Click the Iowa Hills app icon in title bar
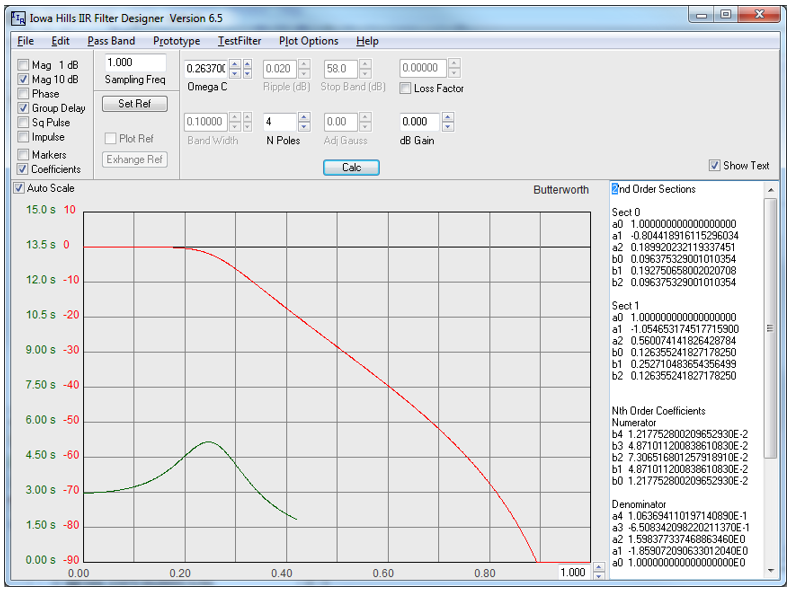This screenshot has height=591, width=791. point(18,19)
